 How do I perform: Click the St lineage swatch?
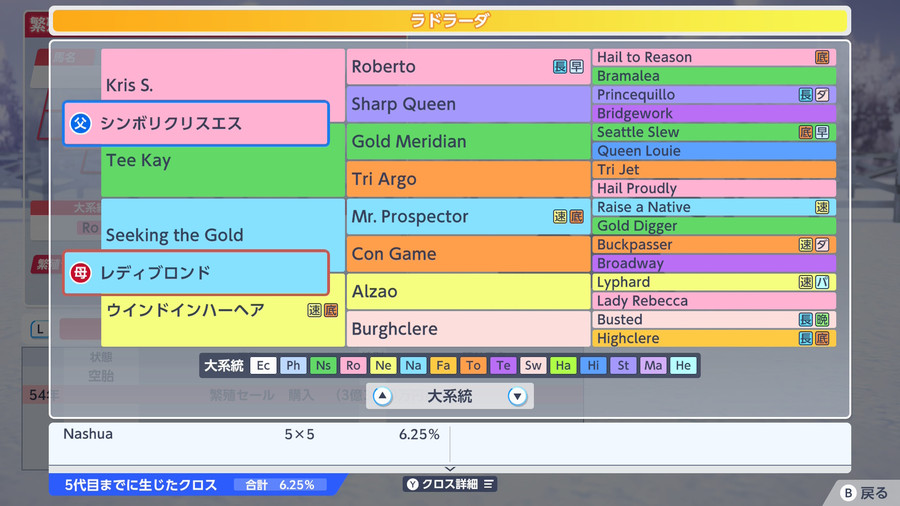click(623, 365)
